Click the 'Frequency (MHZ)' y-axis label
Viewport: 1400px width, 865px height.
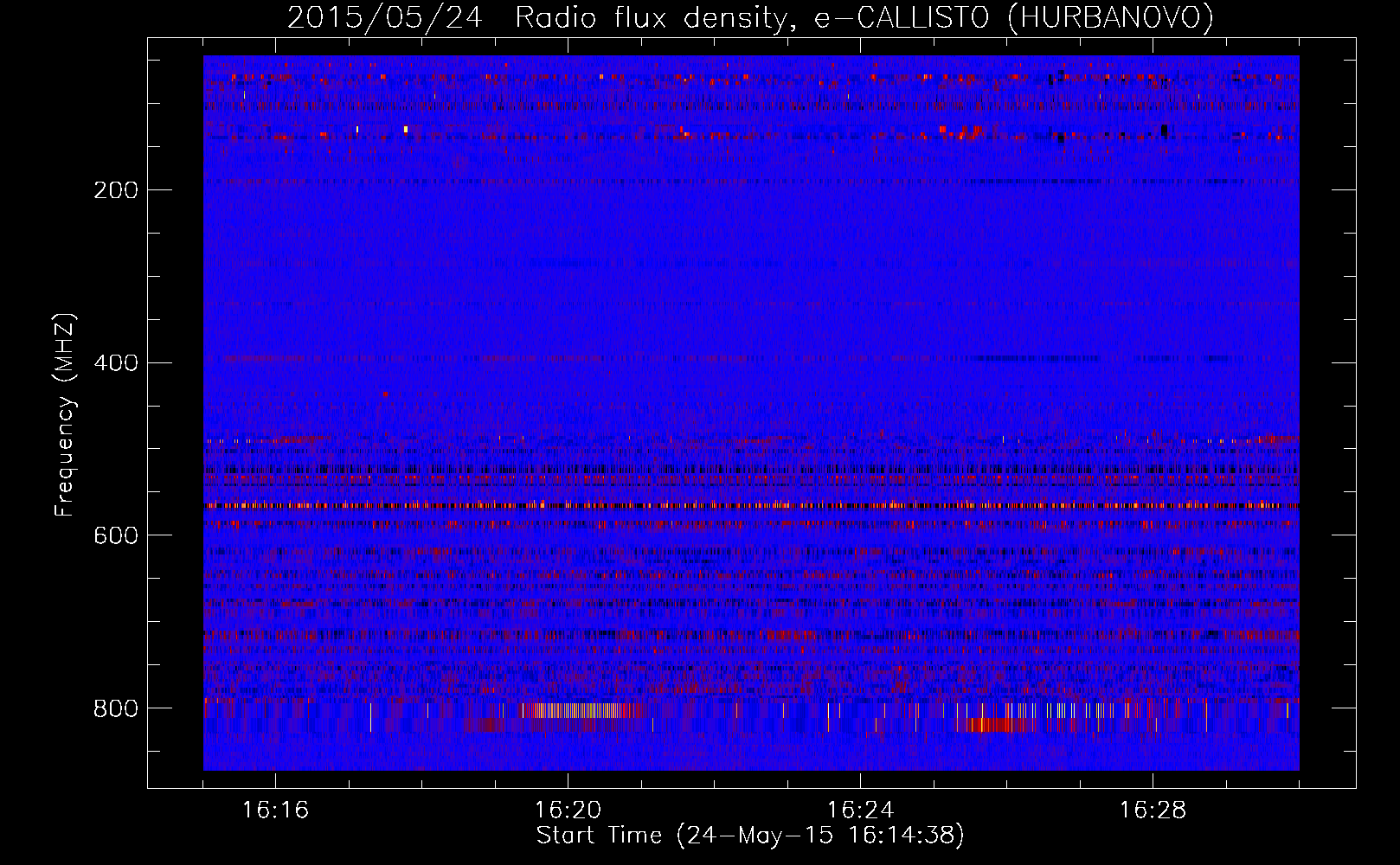[65, 415]
